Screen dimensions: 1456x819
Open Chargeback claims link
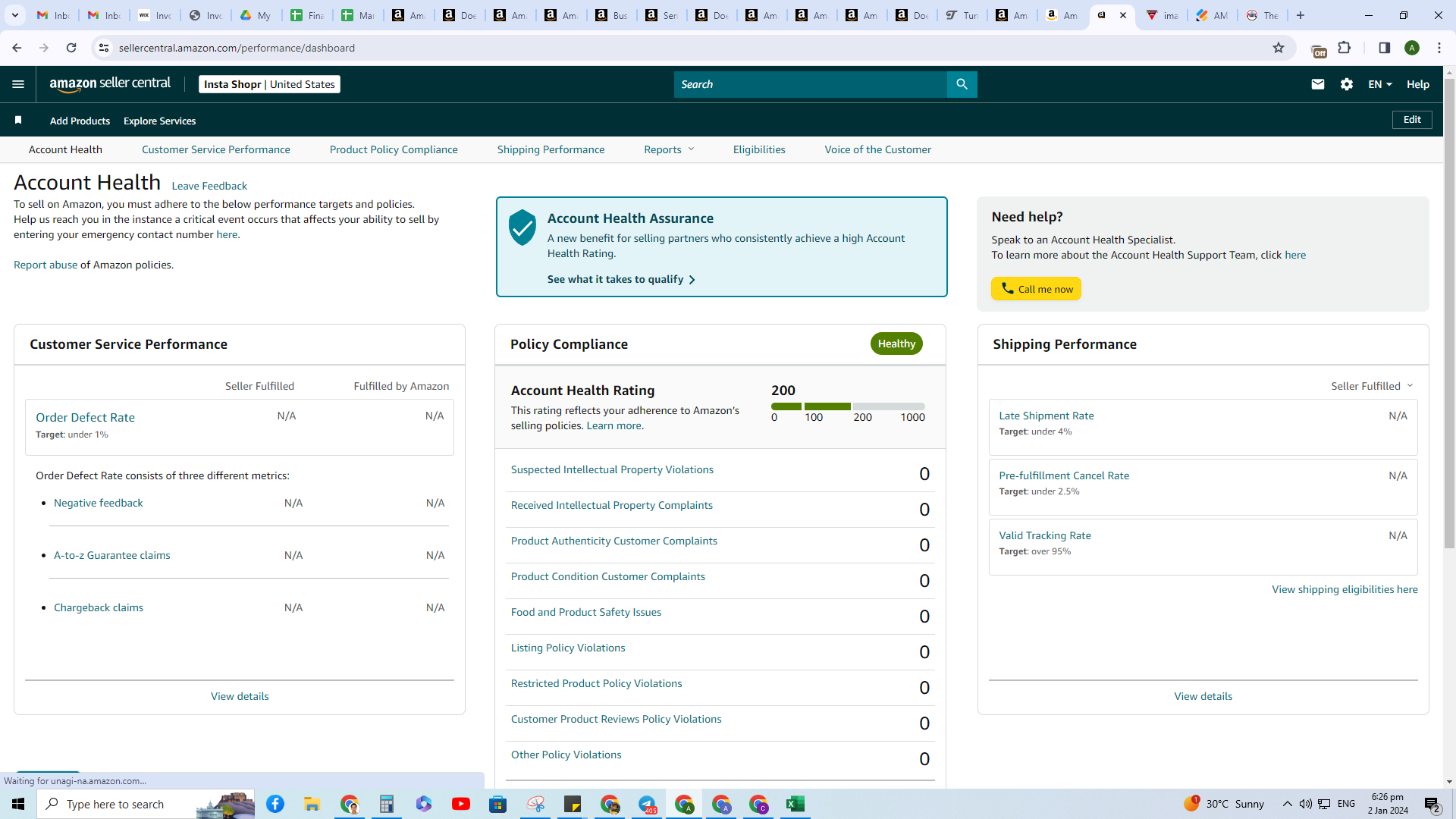[99, 607]
